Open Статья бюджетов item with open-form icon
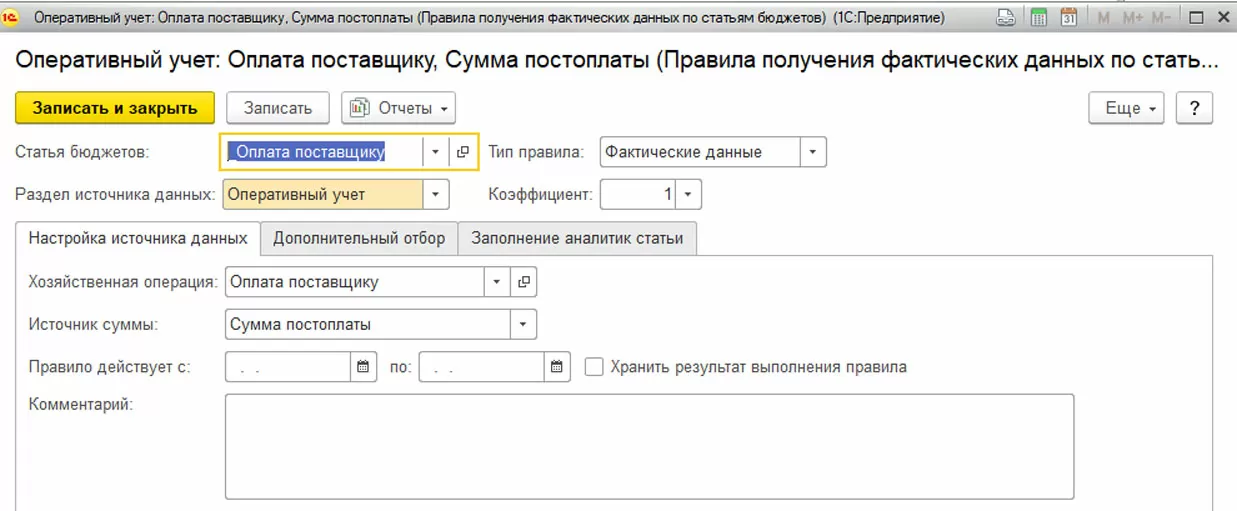The image size is (1237, 511). tap(462, 152)
